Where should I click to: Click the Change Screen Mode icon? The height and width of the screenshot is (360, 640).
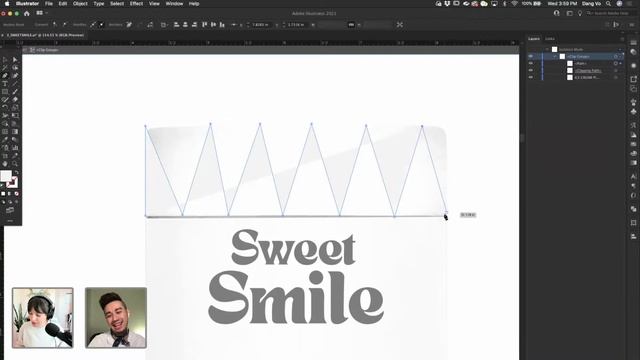[x=10, y=210]
